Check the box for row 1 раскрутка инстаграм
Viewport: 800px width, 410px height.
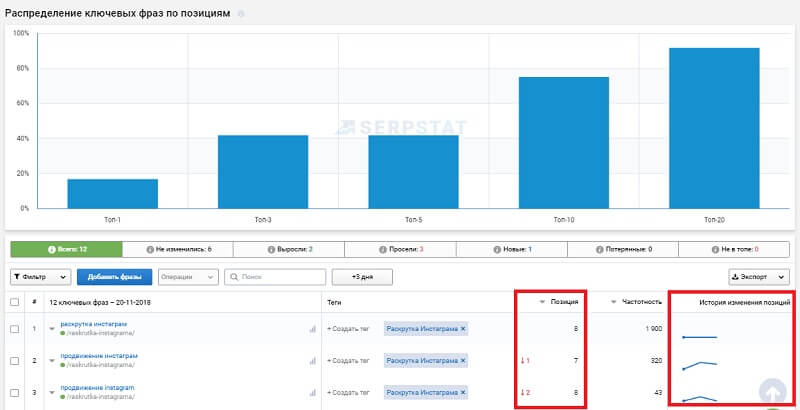[14, 328]
